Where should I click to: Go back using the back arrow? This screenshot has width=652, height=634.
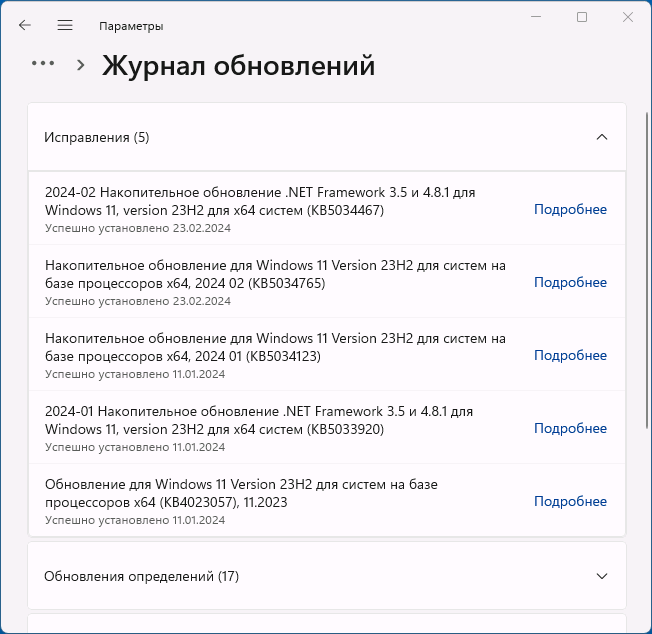tap(25, 25)
